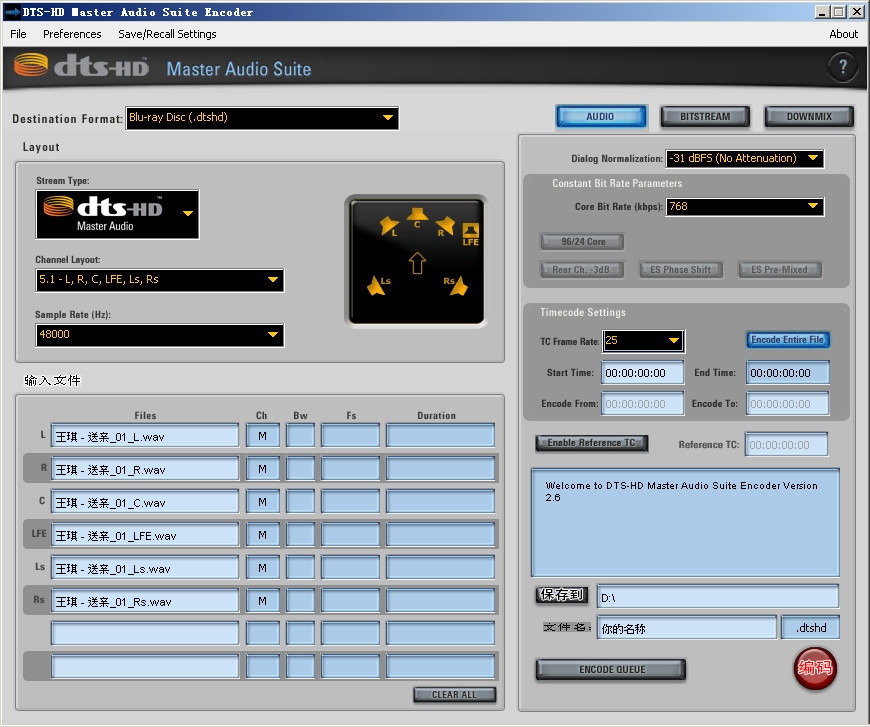Click the help question mark icon
Viewport: 870px width, 727px height.
[842, 68]
